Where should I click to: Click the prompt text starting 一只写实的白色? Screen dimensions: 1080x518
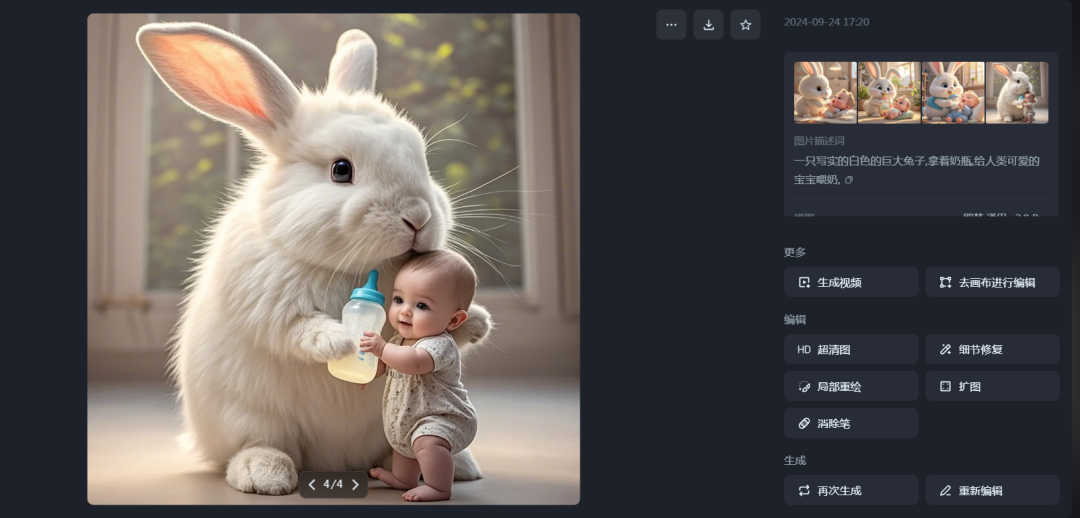pyautogui.click(x=917, y=170)
